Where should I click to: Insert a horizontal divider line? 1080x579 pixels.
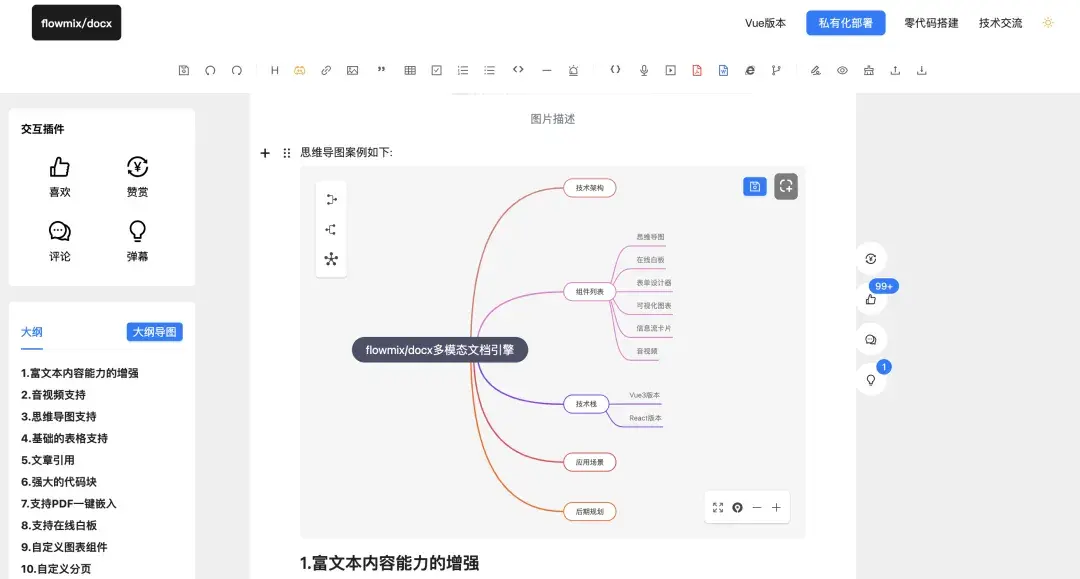(546, 70)
